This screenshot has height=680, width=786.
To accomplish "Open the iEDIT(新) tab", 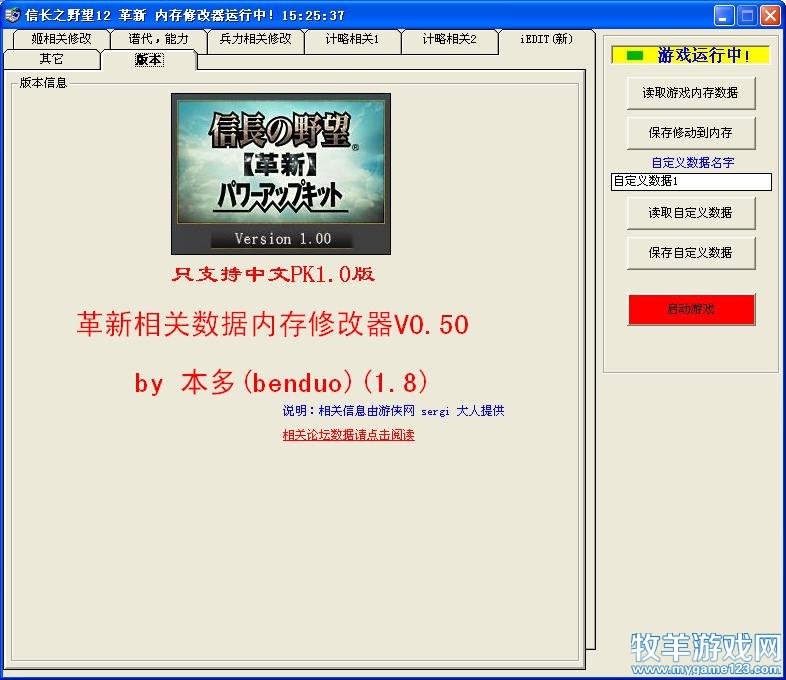I will [x=547, y=39].
